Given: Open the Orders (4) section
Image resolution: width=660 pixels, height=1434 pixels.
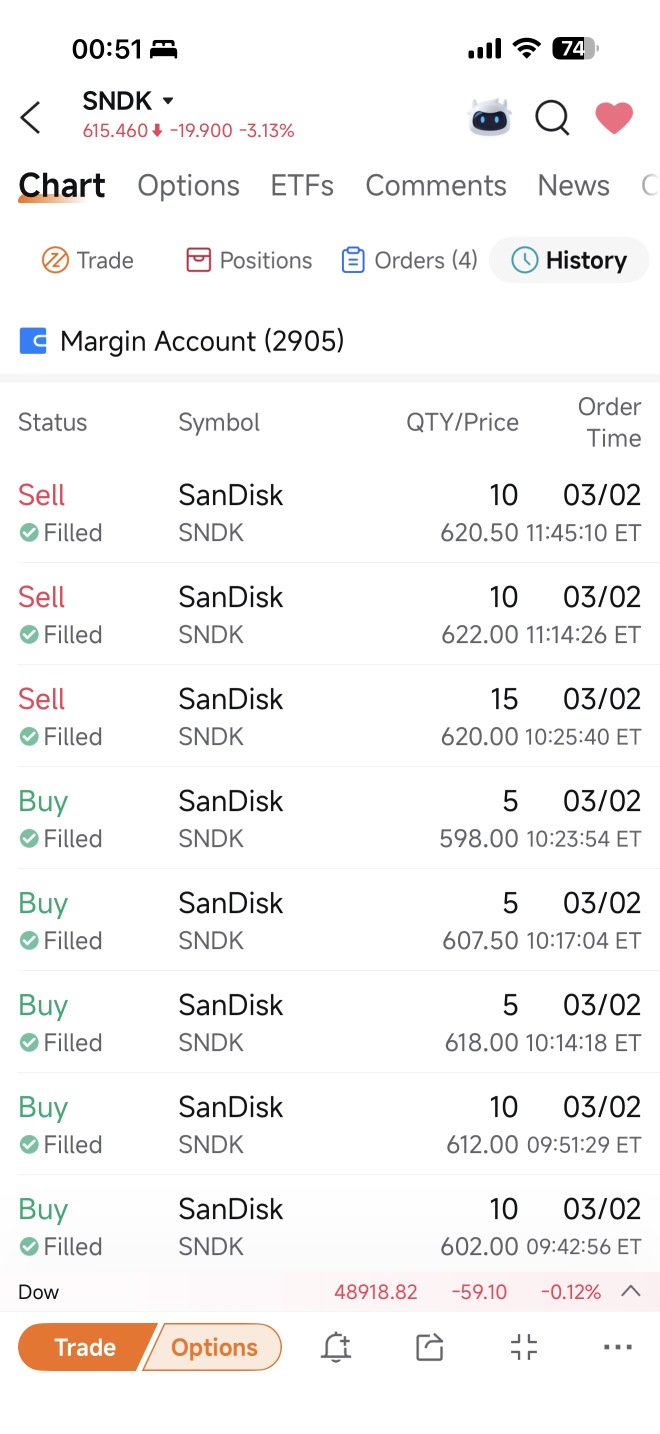Looking at the screenshot, I should 409,260.
